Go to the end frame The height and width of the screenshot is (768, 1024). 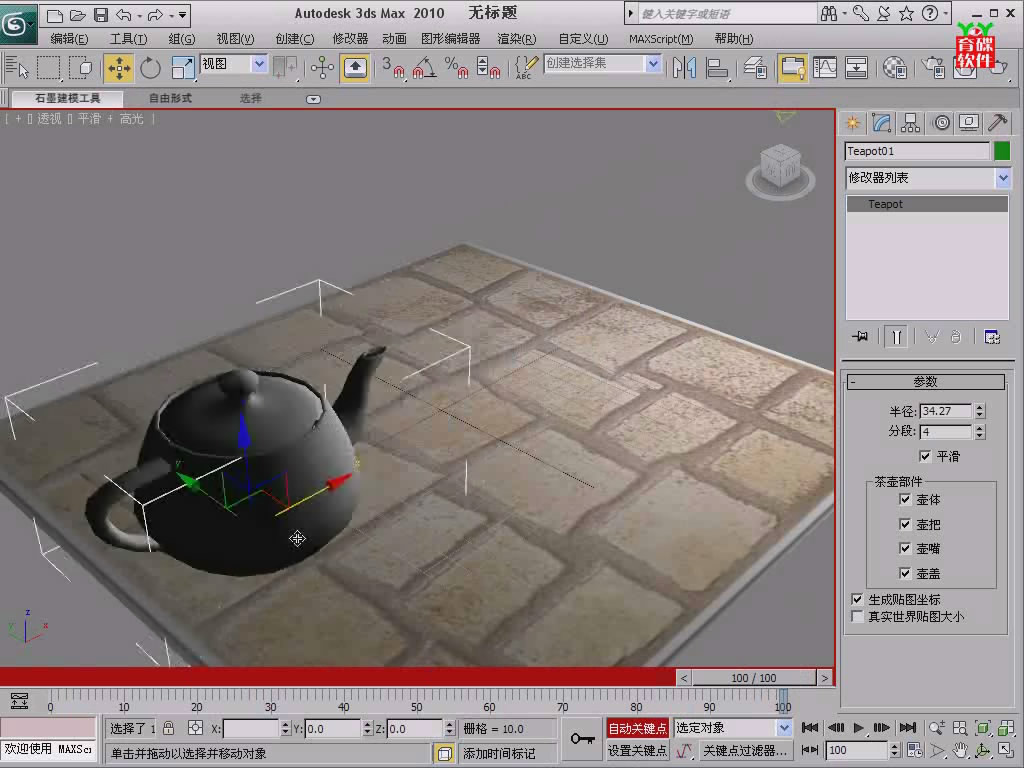click(908, 728)
